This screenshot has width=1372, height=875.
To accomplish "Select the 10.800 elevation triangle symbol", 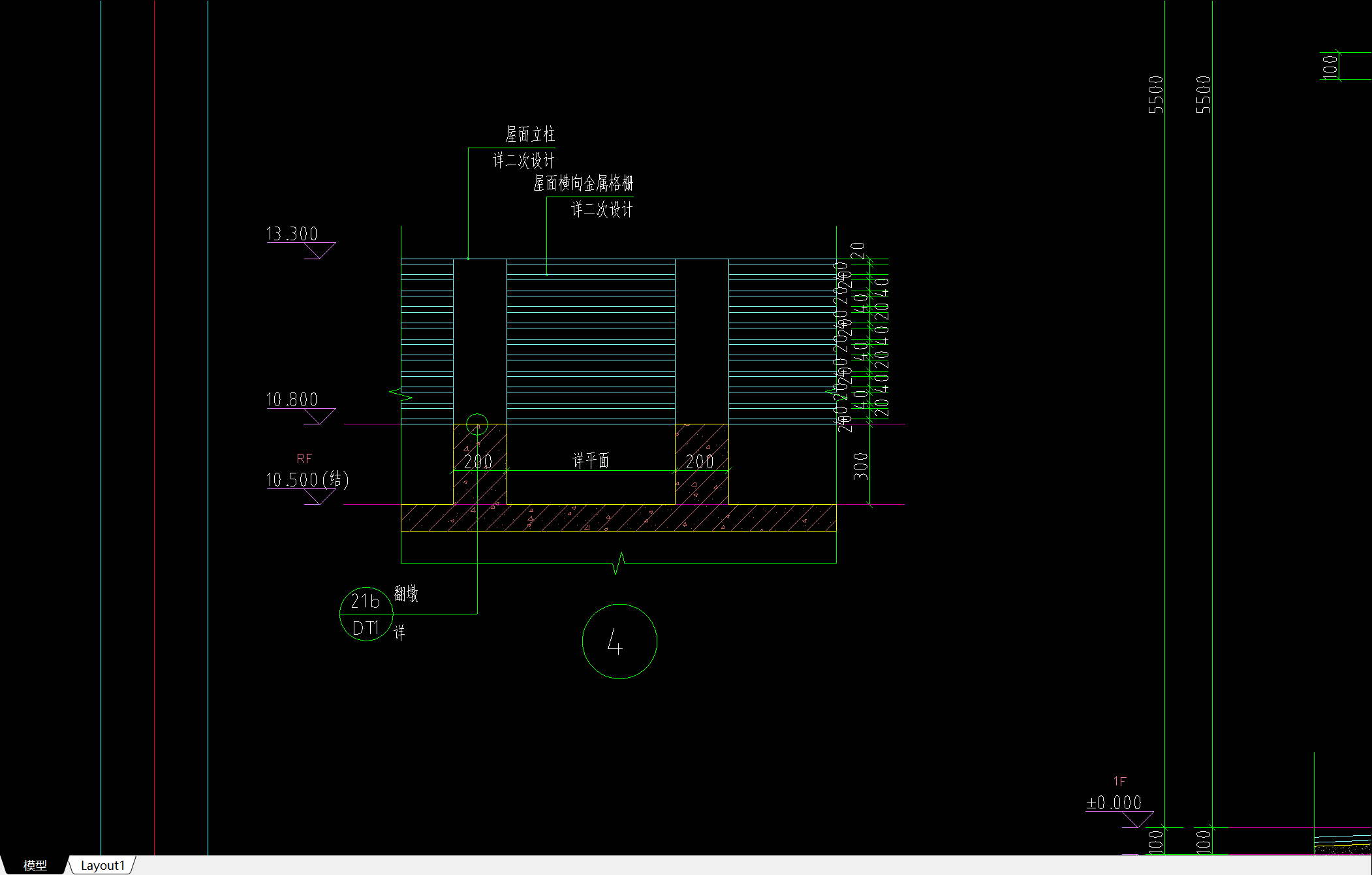I will pos(320,417).
